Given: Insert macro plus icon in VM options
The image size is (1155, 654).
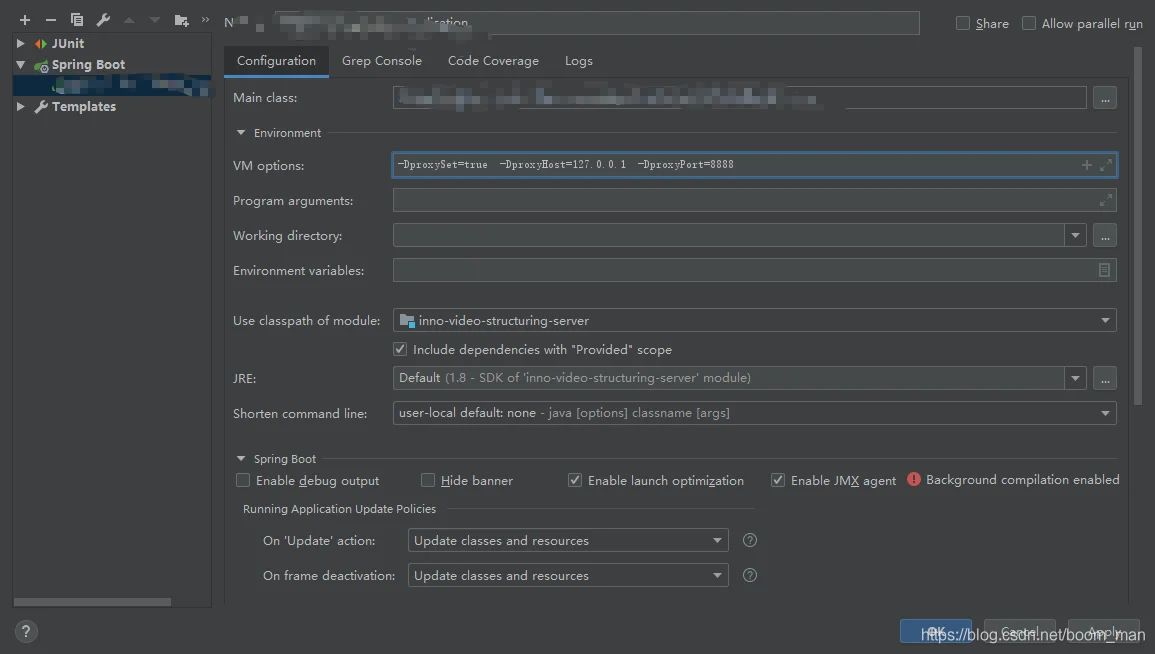Looking at the screenshot, I should (x=1086, y=165).
